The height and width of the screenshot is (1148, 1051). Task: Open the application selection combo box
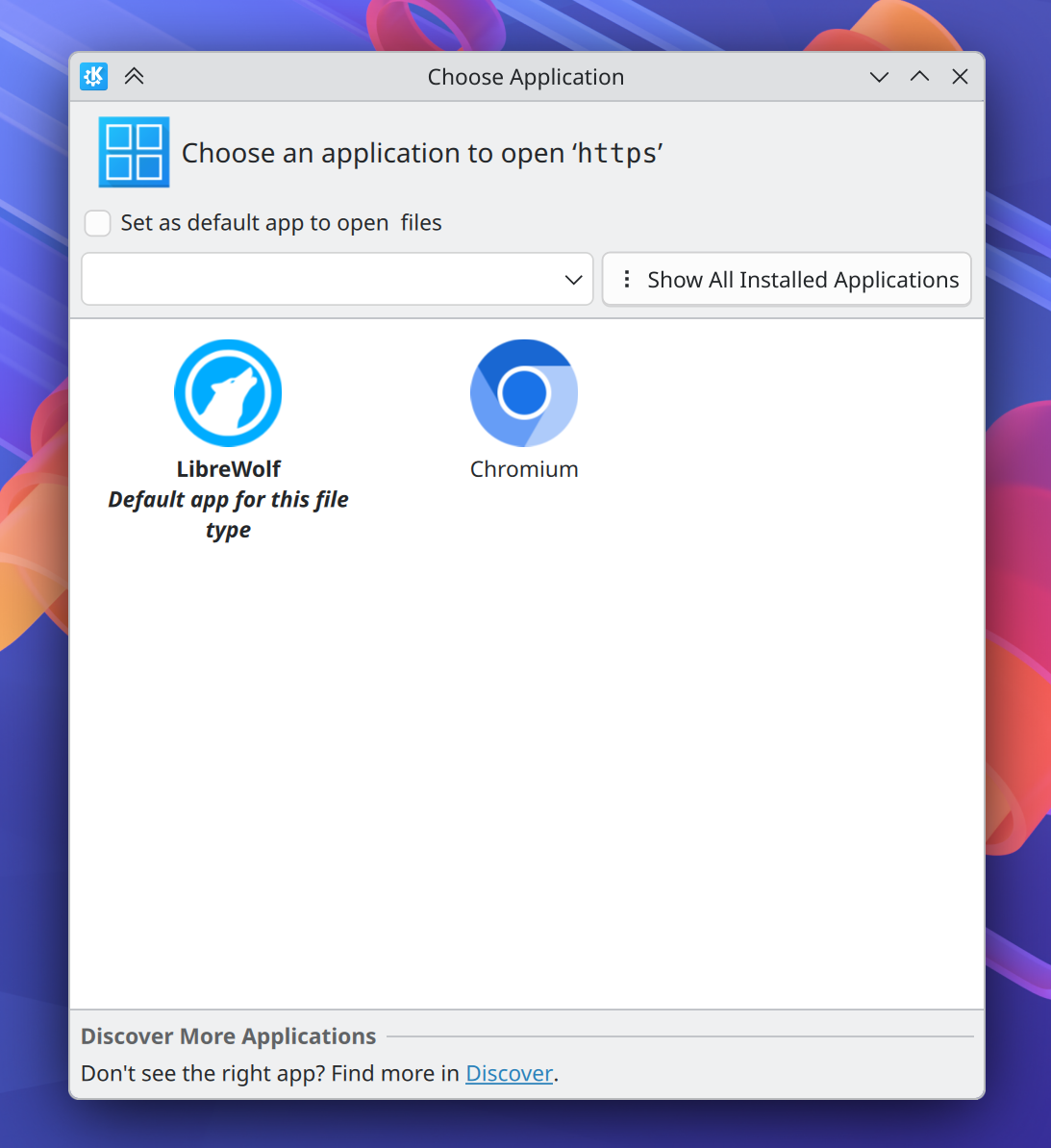coord(337,279)
